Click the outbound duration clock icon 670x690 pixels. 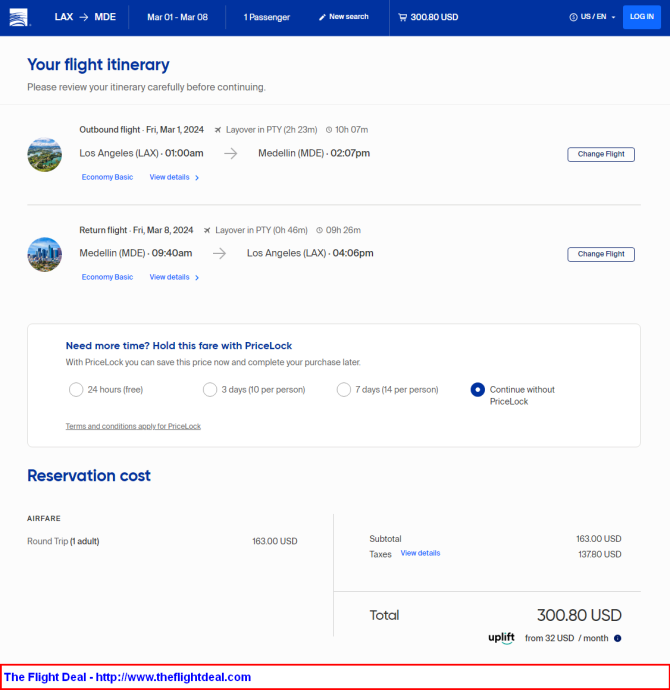[329, 130]
